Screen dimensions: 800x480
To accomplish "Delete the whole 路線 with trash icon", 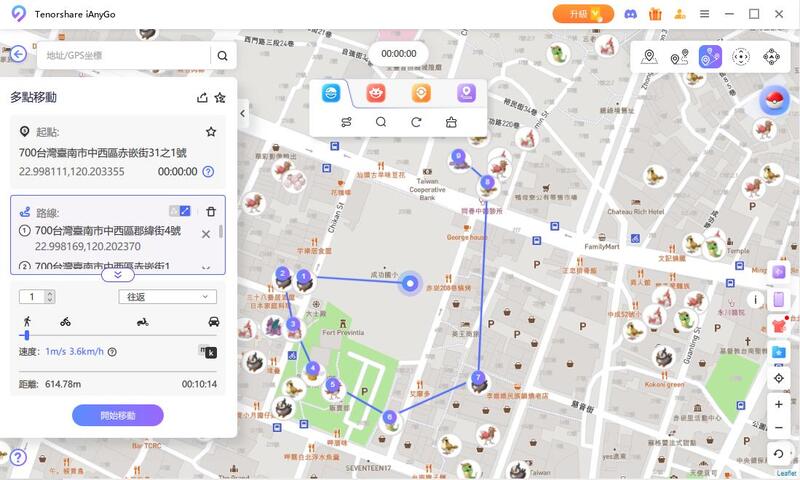I will 211,211.
